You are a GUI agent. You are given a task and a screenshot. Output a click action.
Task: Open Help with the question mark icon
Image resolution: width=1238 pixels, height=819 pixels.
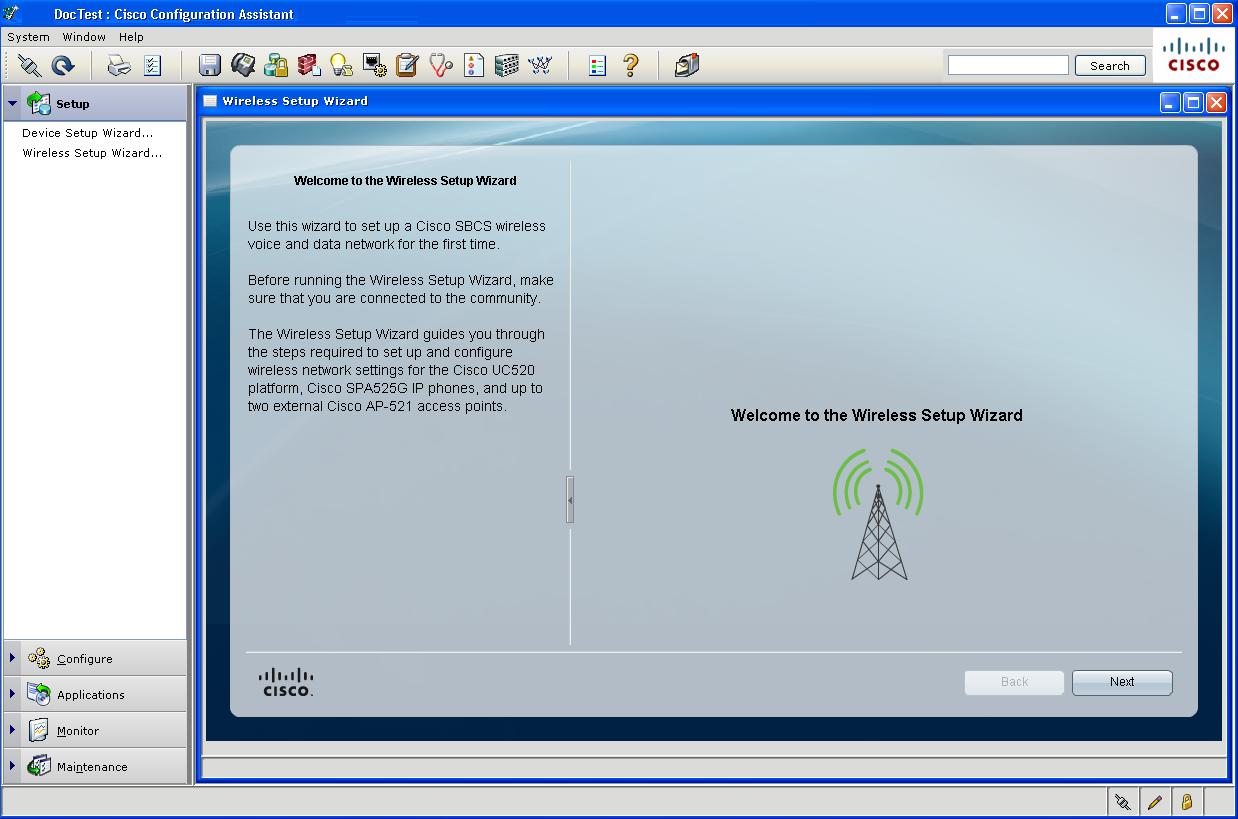[x=630, y=66]
